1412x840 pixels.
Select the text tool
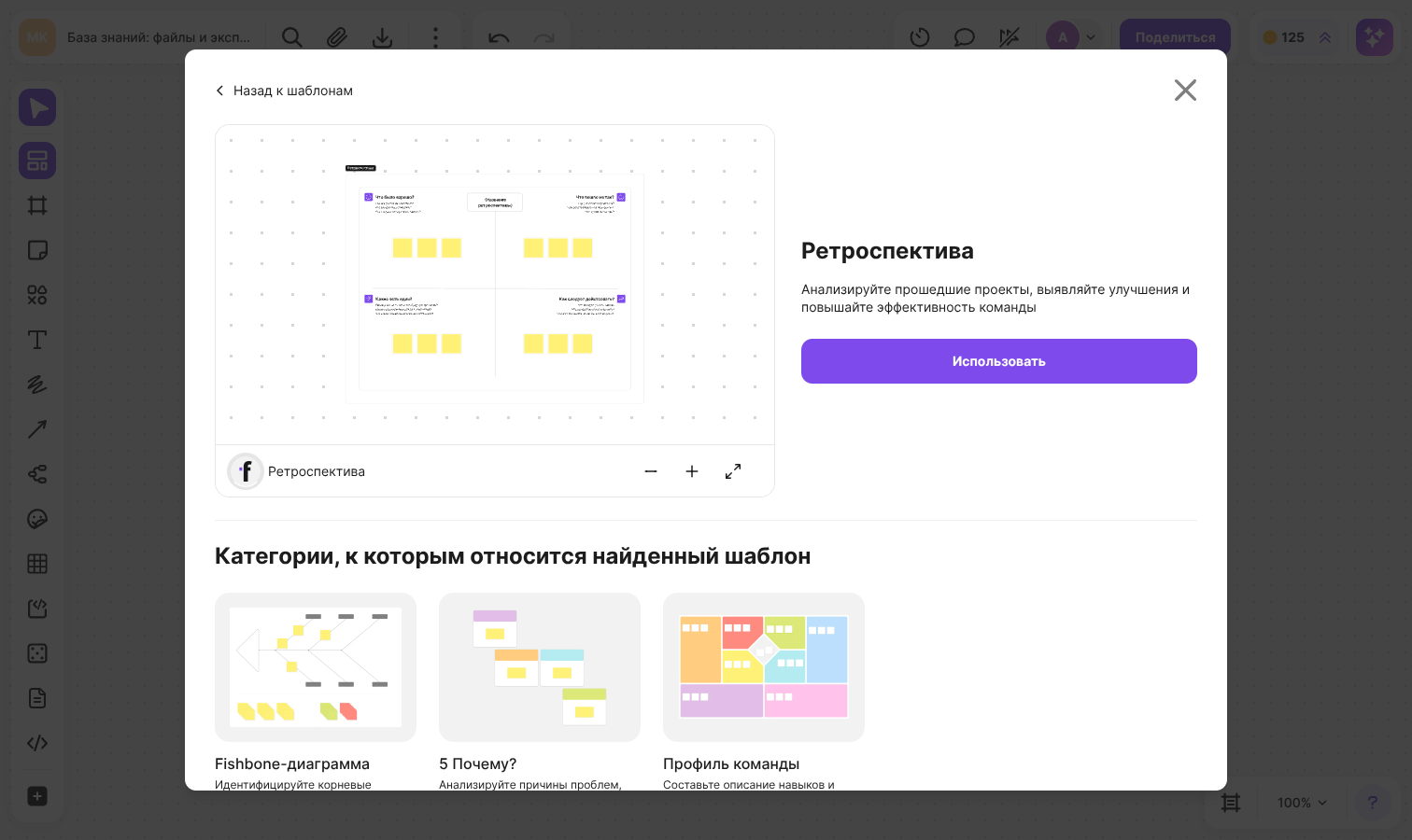tap(37, 340)
